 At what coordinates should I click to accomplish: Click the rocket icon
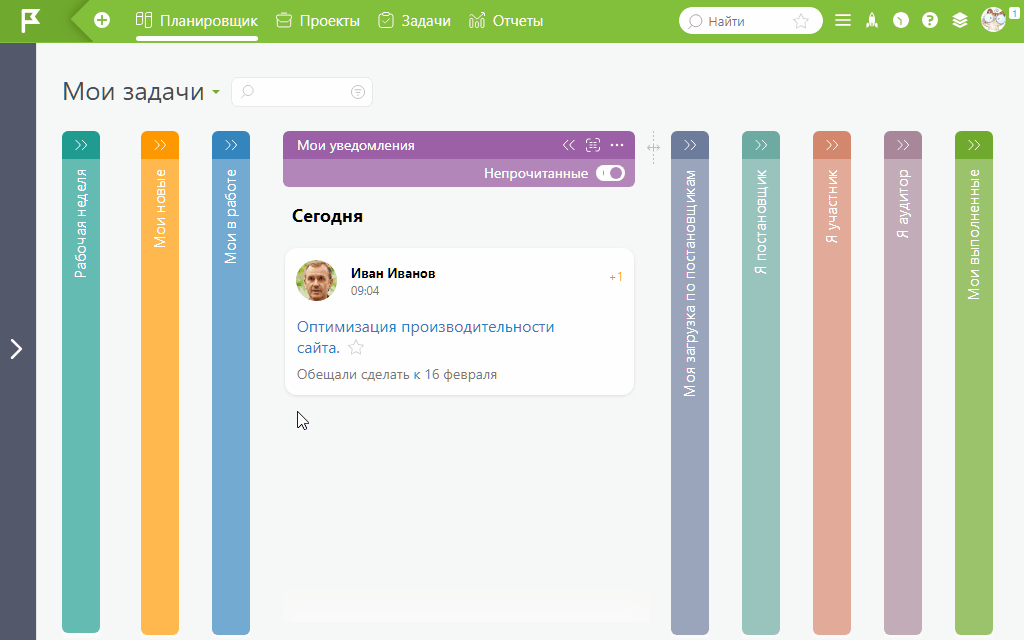(x=872, y=20)
